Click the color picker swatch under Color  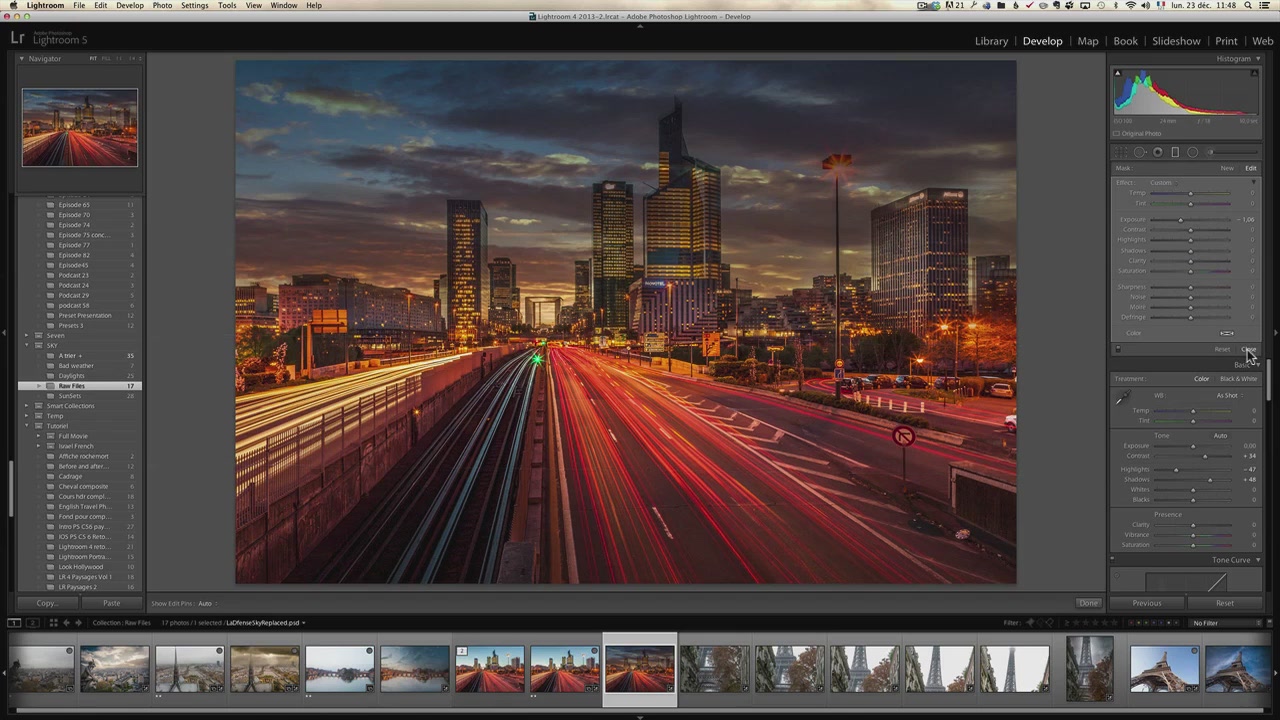tap(1227, 333)
